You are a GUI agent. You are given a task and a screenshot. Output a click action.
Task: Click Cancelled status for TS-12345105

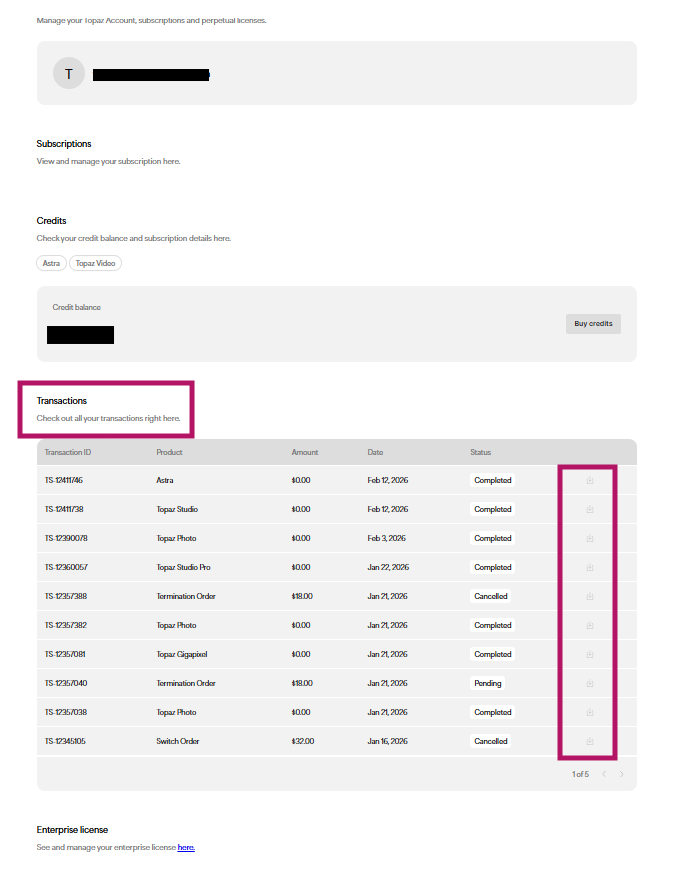(x=491, y=742)
